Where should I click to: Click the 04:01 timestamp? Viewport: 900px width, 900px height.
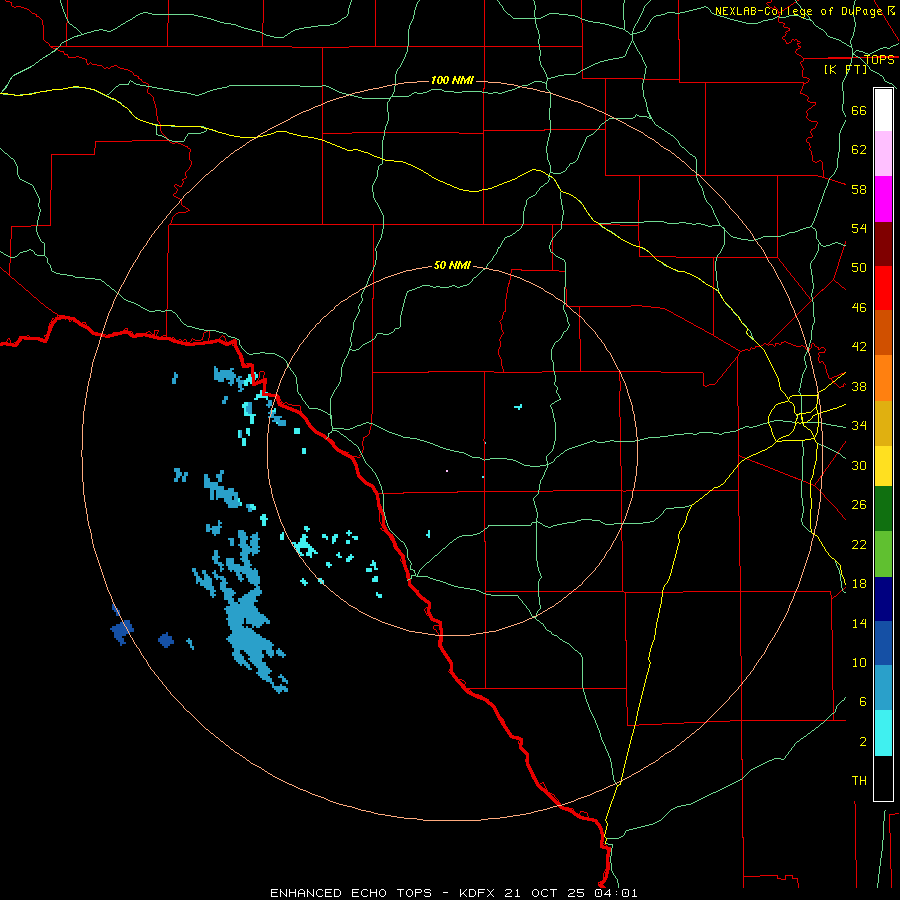click(614, 893)
